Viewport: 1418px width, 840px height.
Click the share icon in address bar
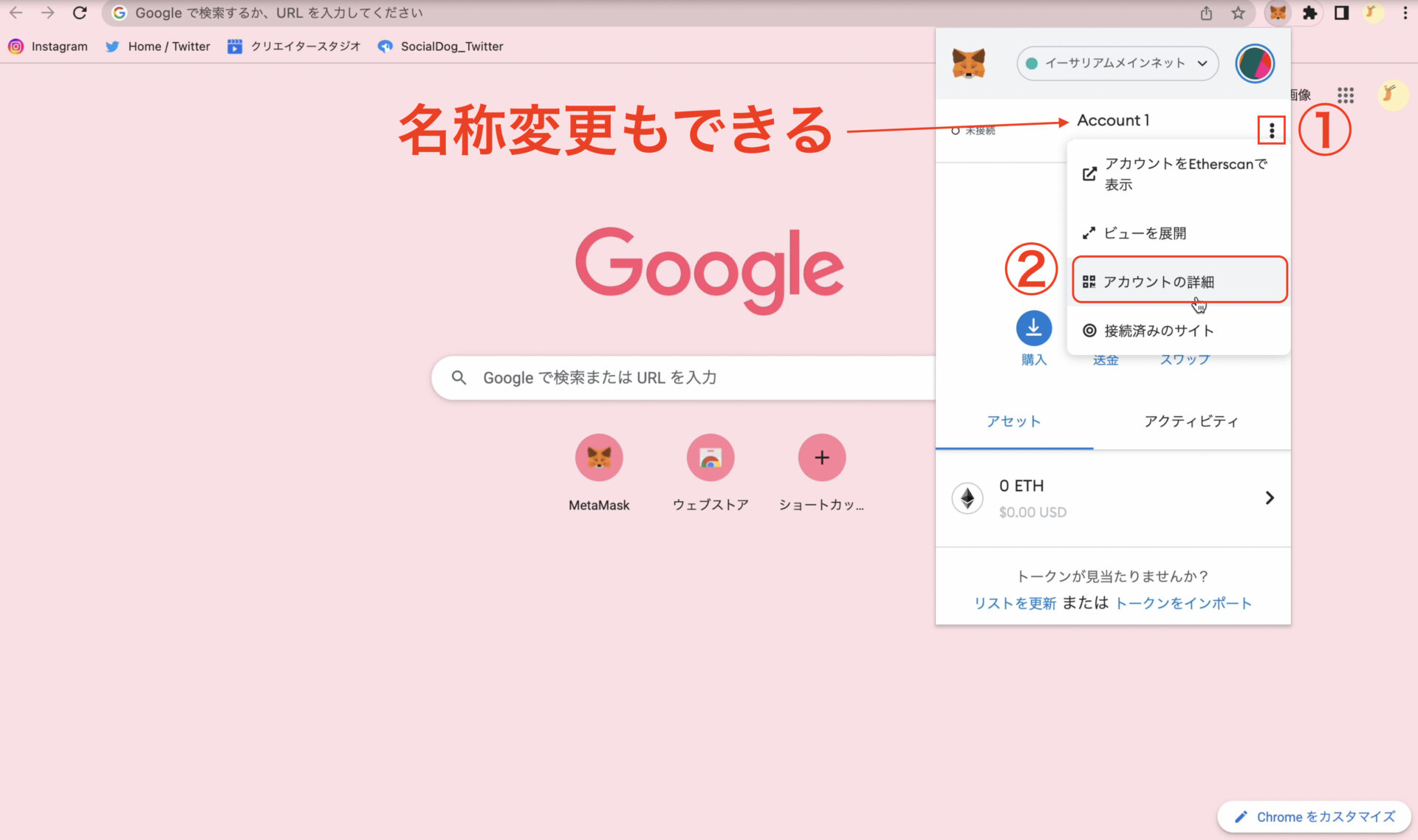[1206, 13]
